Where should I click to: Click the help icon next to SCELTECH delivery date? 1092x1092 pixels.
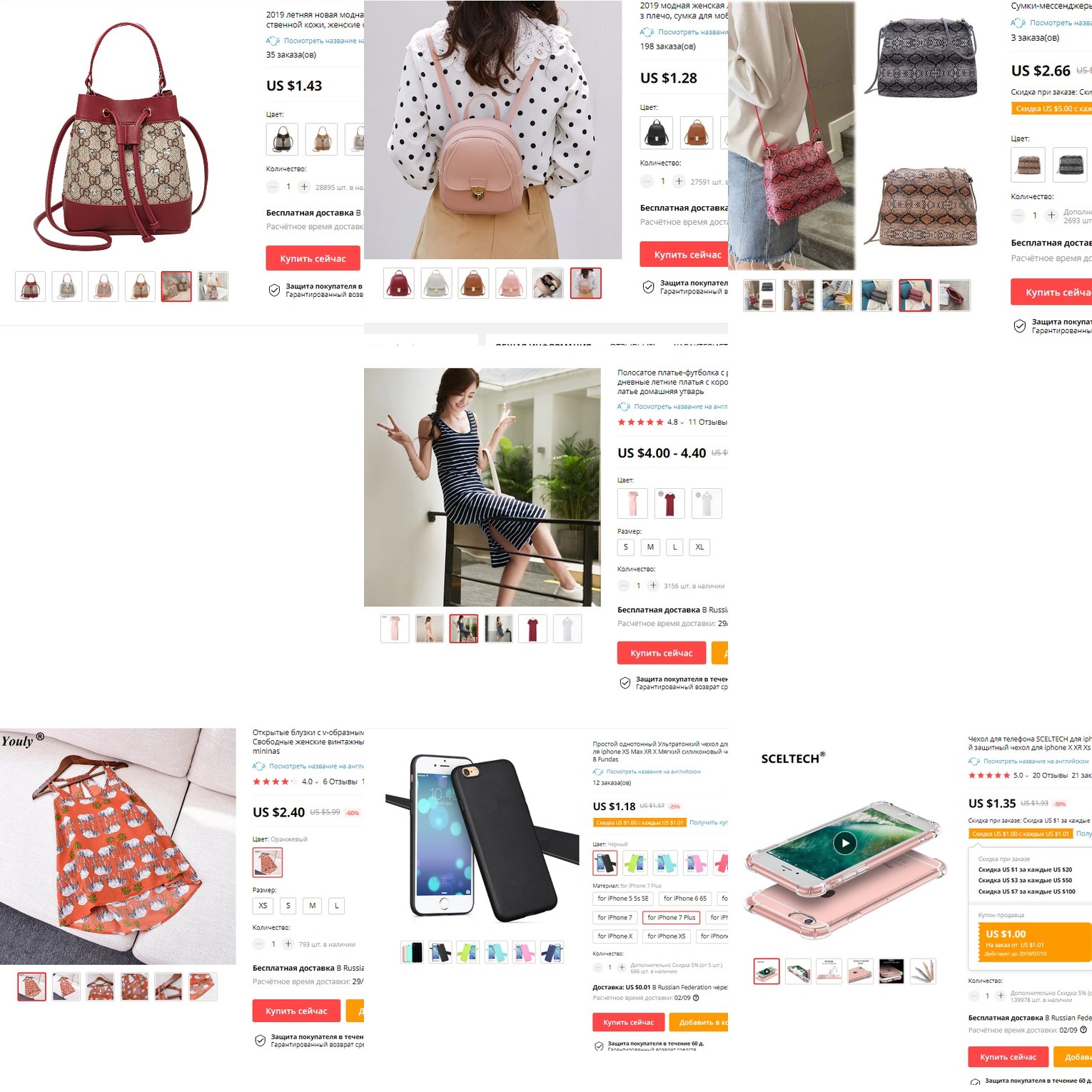tap(1083, 1030)
